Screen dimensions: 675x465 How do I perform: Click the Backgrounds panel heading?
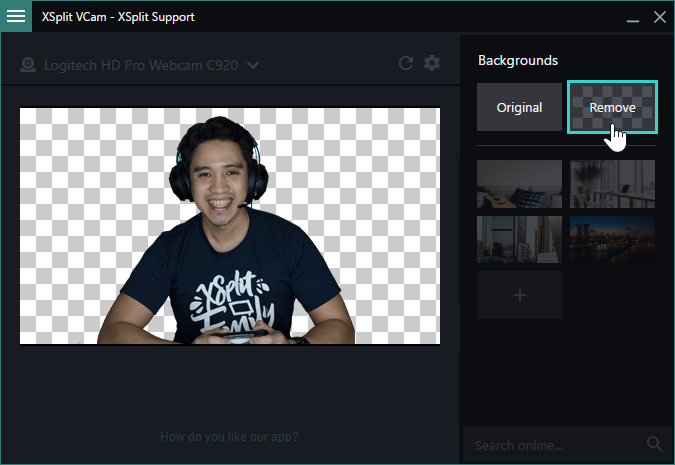click(518, 61)
